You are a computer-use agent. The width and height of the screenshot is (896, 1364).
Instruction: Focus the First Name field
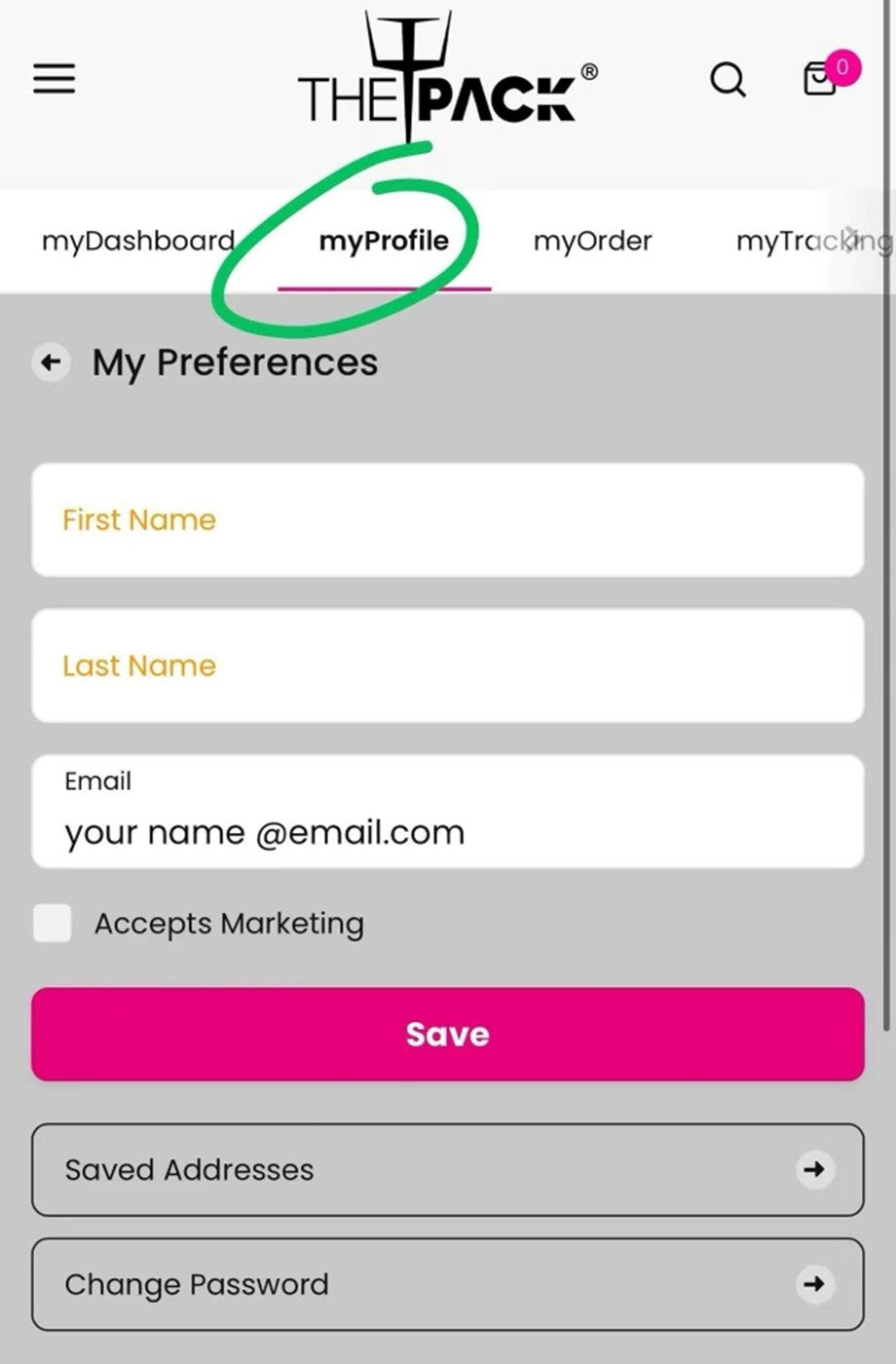[x=447, y=520]
